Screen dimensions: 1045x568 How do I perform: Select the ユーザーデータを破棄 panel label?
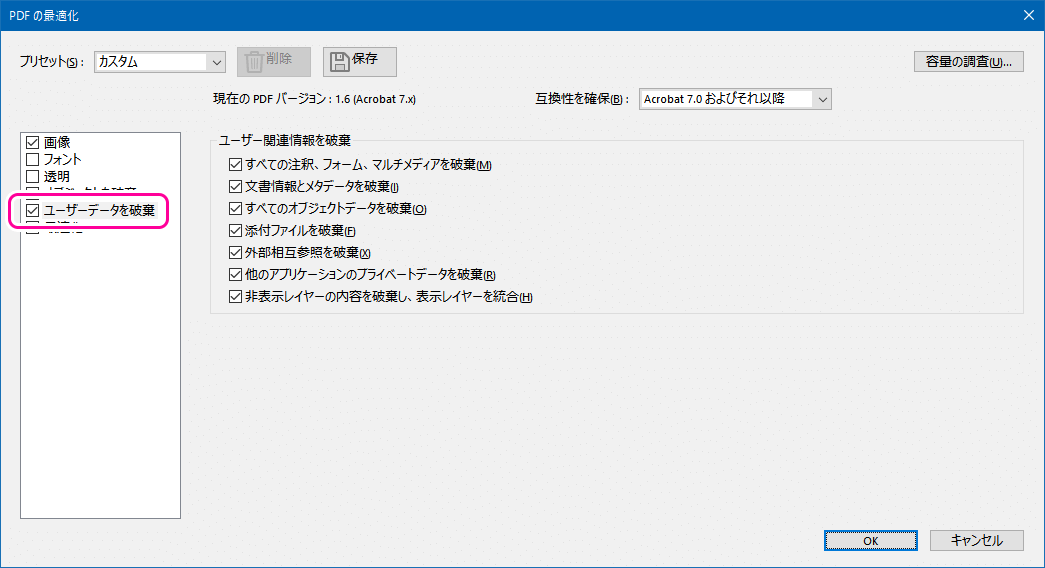click(x=99, y=210)
